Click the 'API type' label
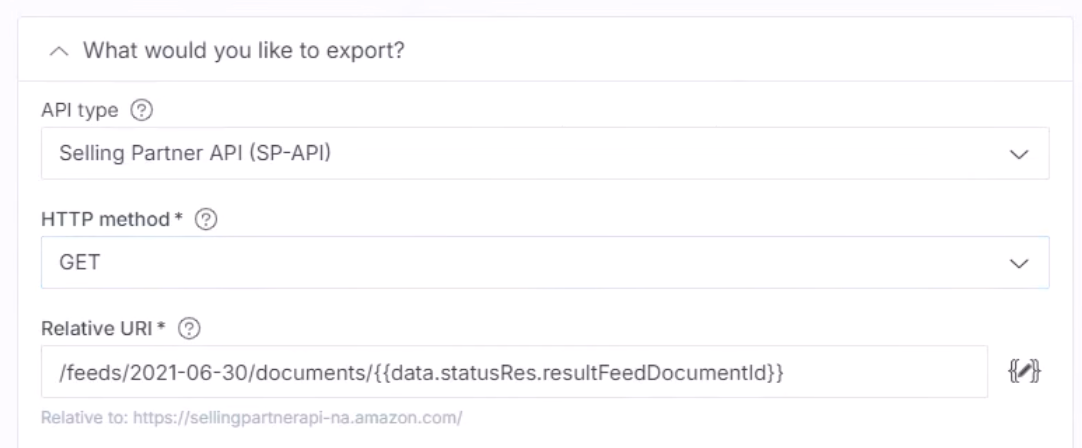The image size is (1082, 448). [x=79, y=110]
